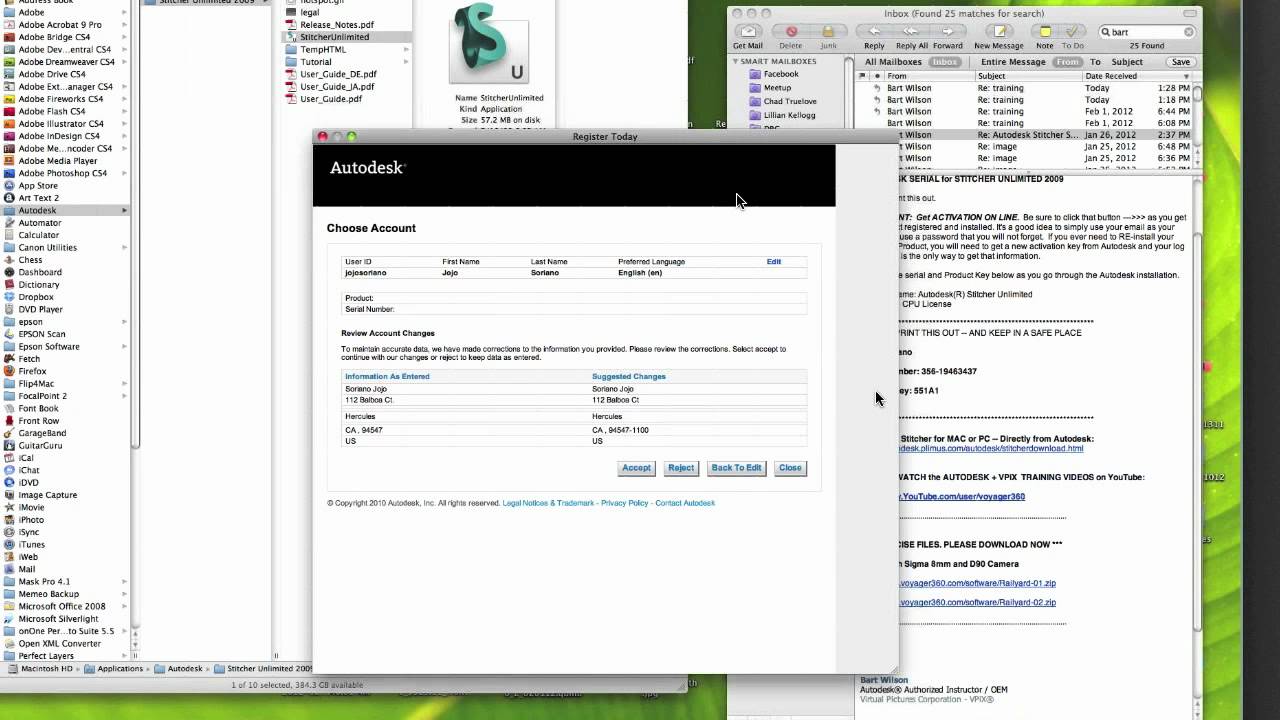Select the Subject search filter

point(1127,62)
